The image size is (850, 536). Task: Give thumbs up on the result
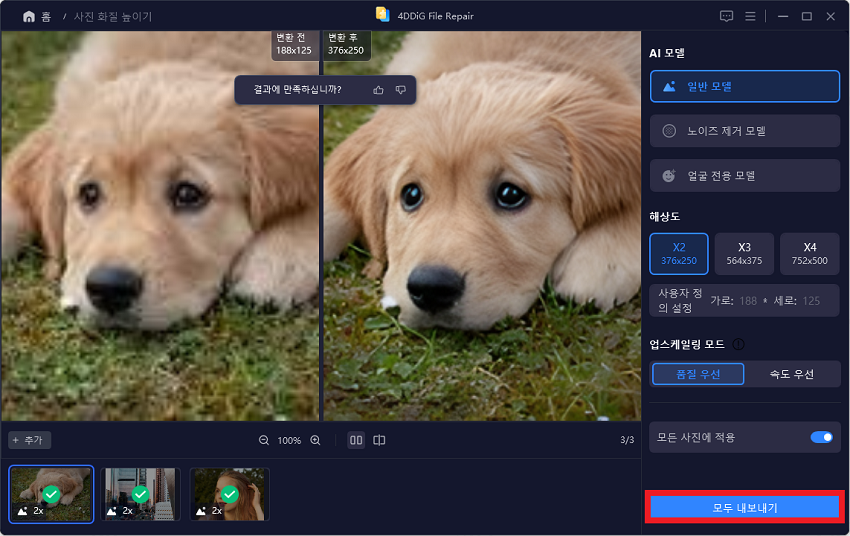point(378,90)
